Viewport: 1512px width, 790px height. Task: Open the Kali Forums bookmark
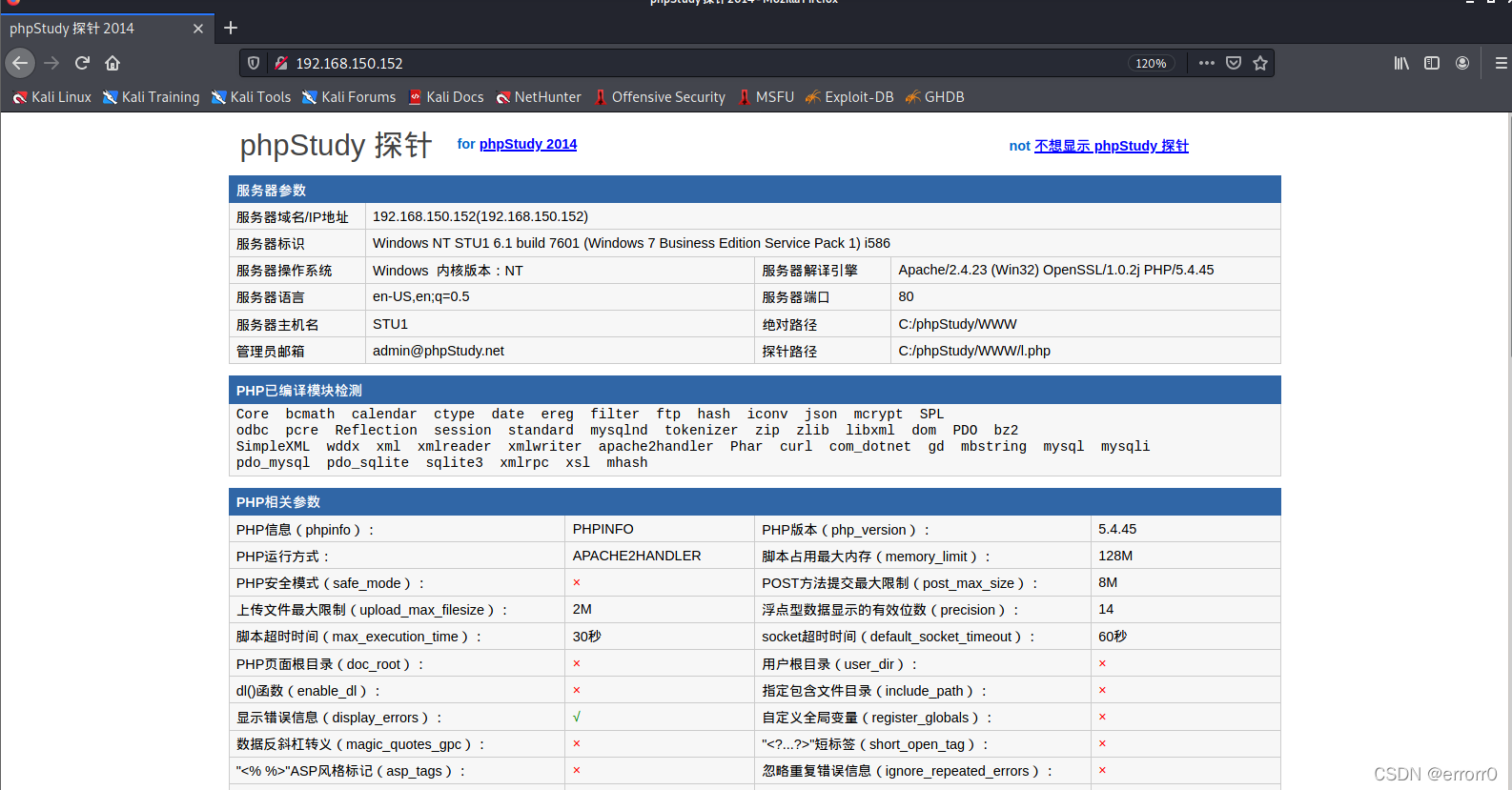349,97
